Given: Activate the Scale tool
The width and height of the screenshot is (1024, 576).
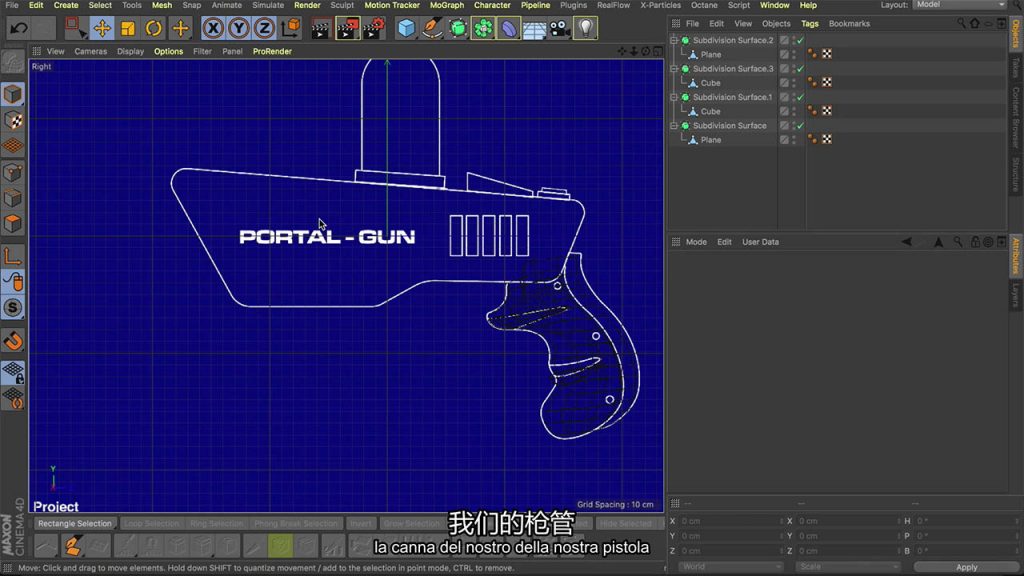Looking at the screenshot, I should click(128, 28).
